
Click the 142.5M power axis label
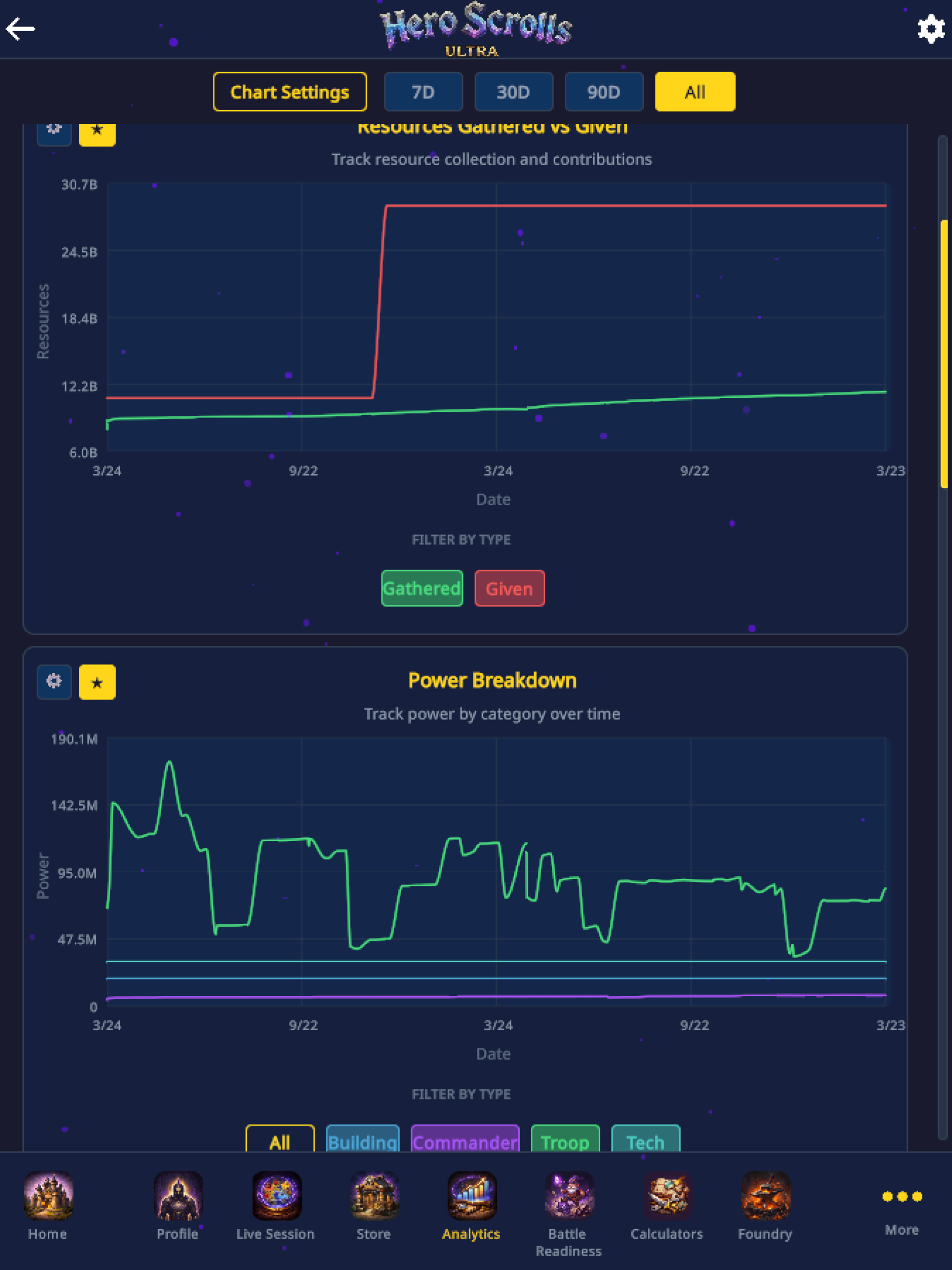pos(74,806)
